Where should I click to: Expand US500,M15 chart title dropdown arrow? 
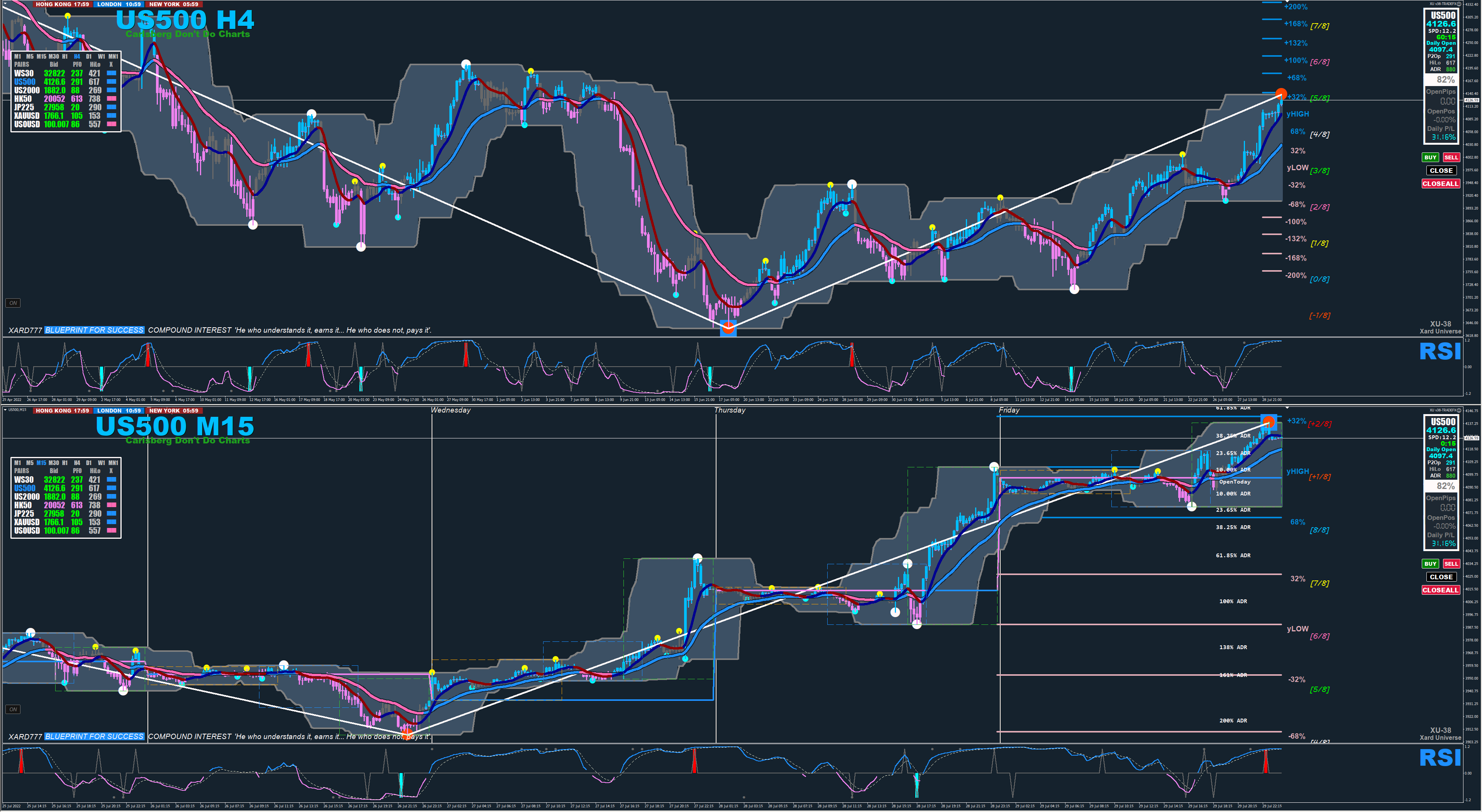(x=5, y=410)
